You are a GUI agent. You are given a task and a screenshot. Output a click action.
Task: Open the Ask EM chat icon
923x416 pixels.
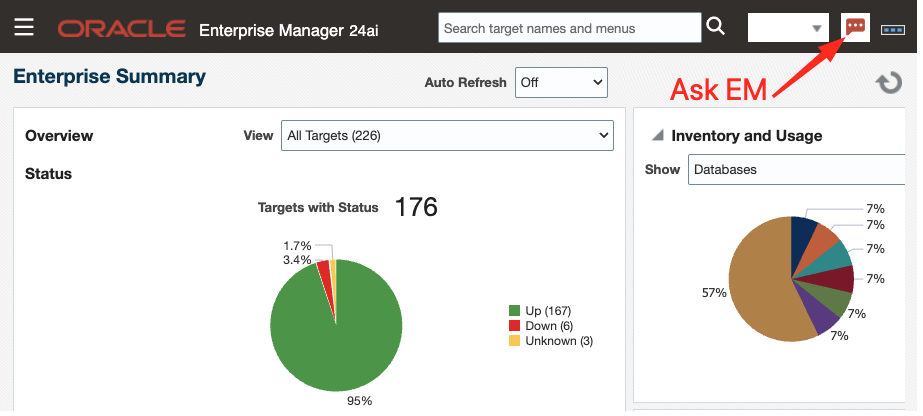(x=855, y=27)
